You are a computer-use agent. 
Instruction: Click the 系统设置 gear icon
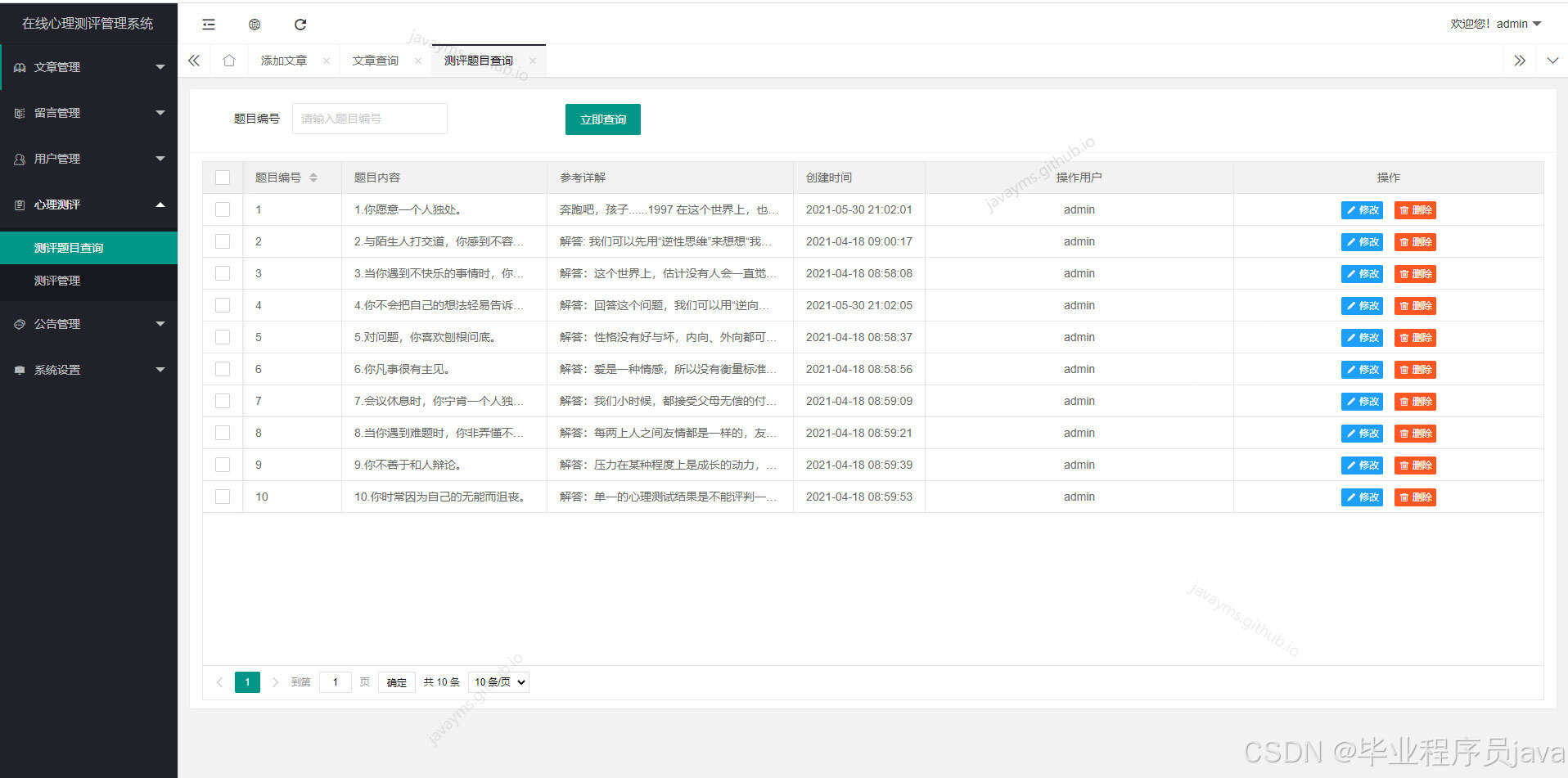click(x=19, y=370)
